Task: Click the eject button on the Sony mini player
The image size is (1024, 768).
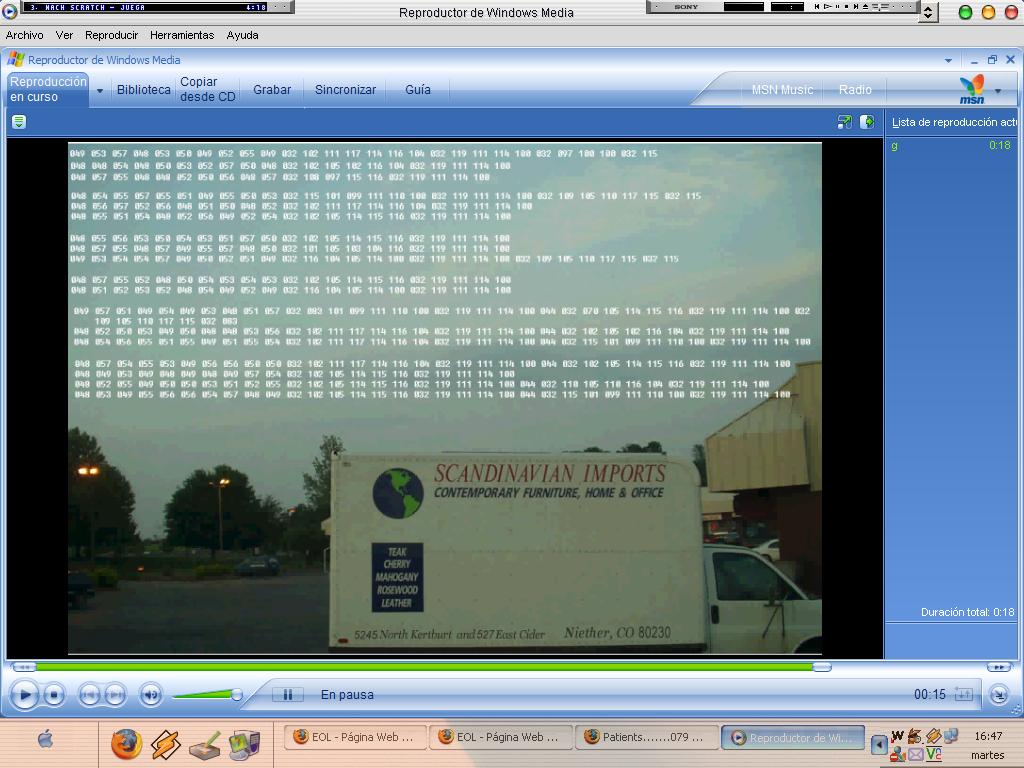Action: (x=865, y=7)
